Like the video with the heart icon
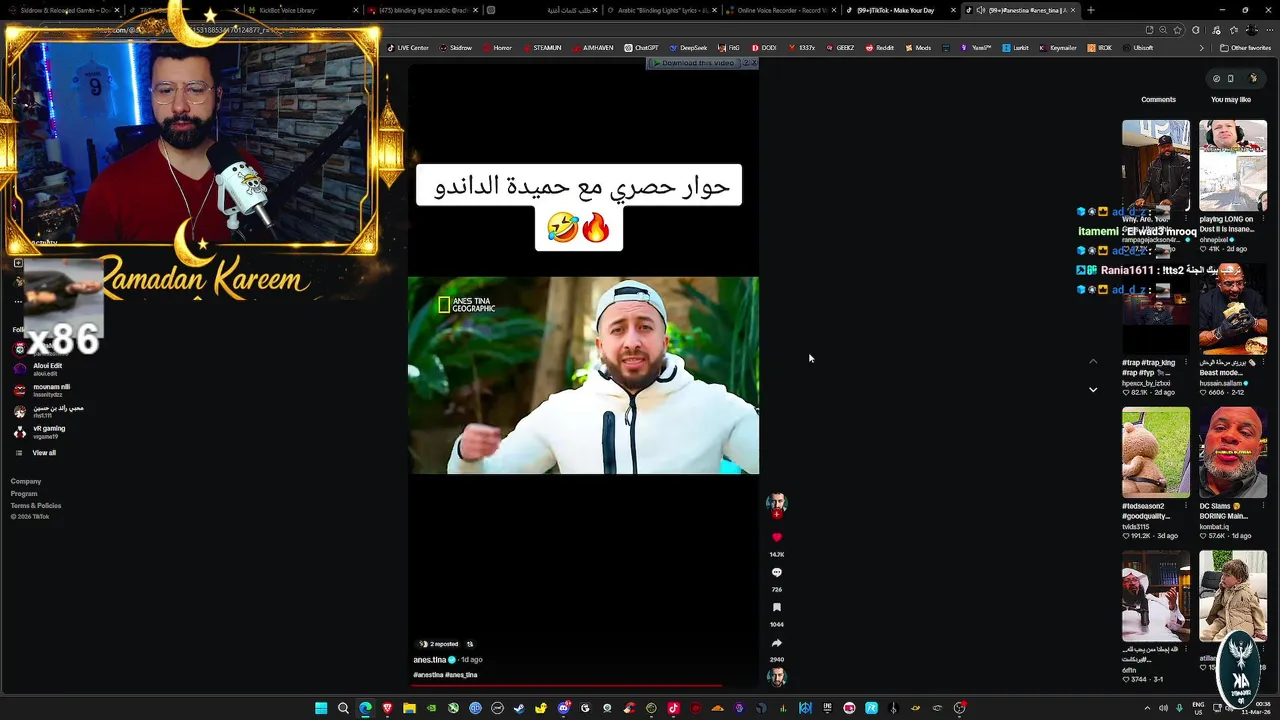 click(777, 537)
